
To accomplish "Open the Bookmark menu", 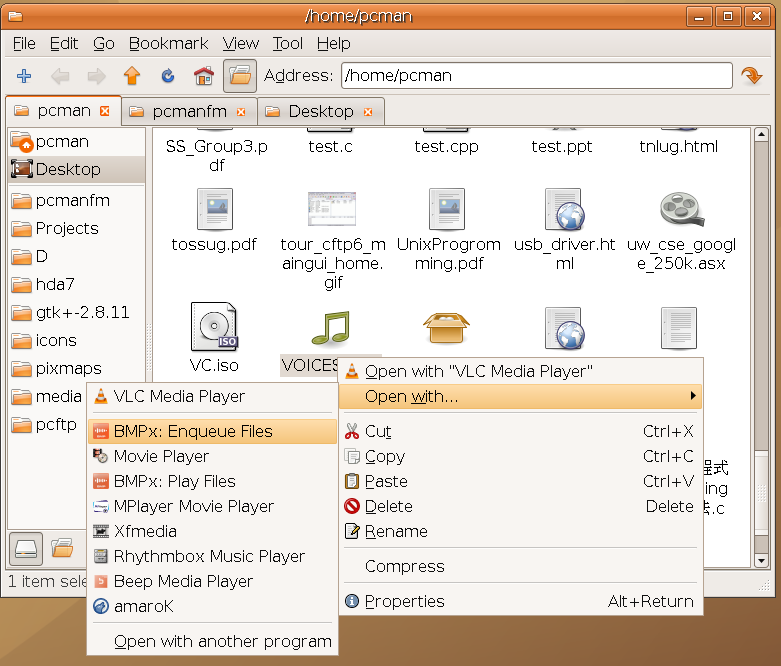I will [168, 43].
